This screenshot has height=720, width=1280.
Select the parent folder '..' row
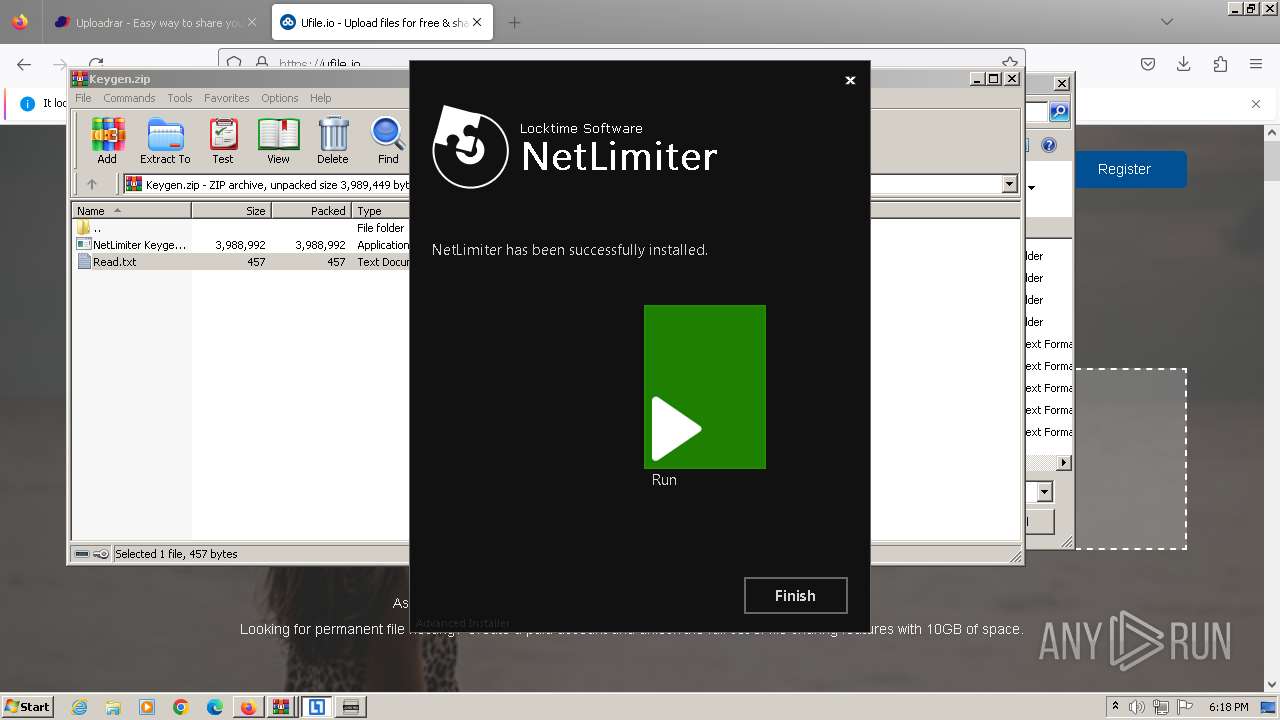coord(242,228)
